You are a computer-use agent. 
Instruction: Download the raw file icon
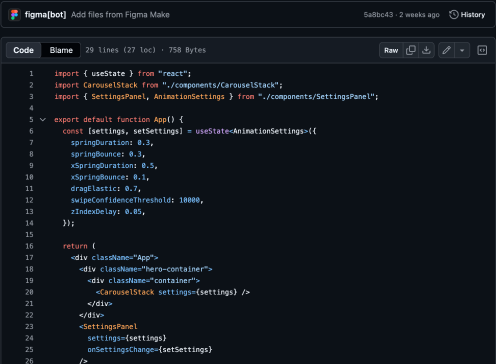click(426, 50)
